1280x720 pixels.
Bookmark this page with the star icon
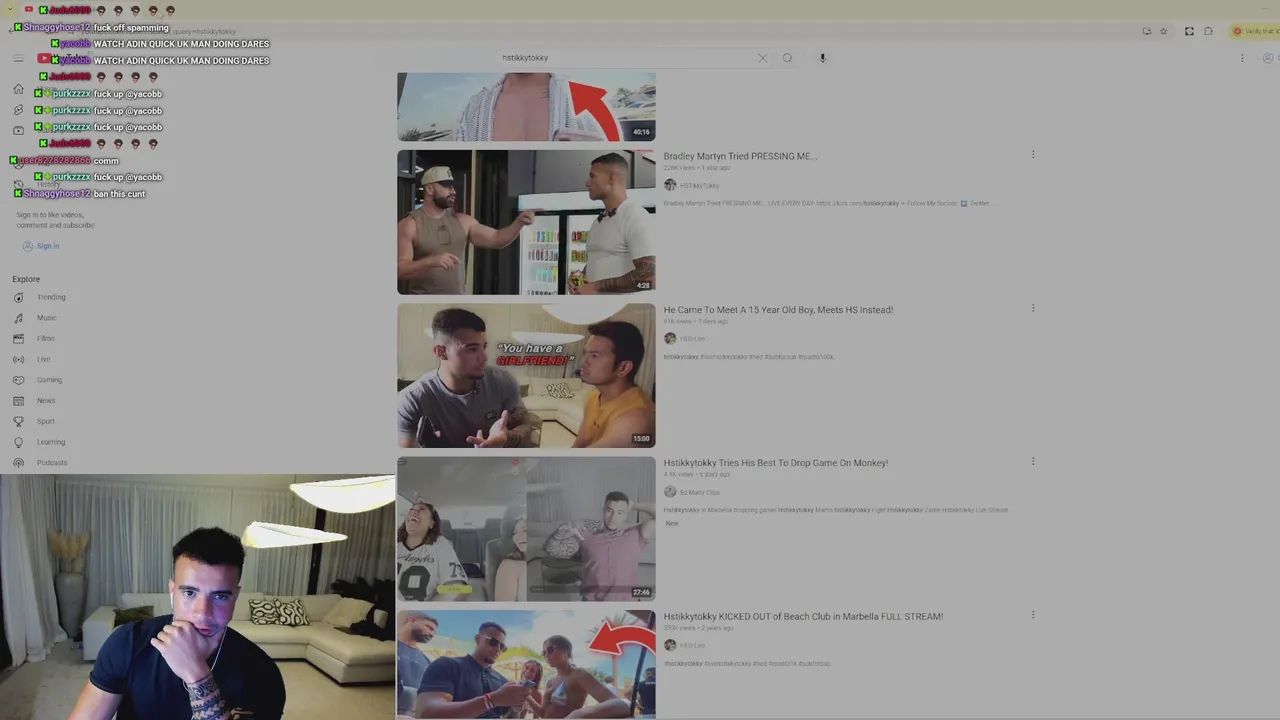click(1164, 31)
